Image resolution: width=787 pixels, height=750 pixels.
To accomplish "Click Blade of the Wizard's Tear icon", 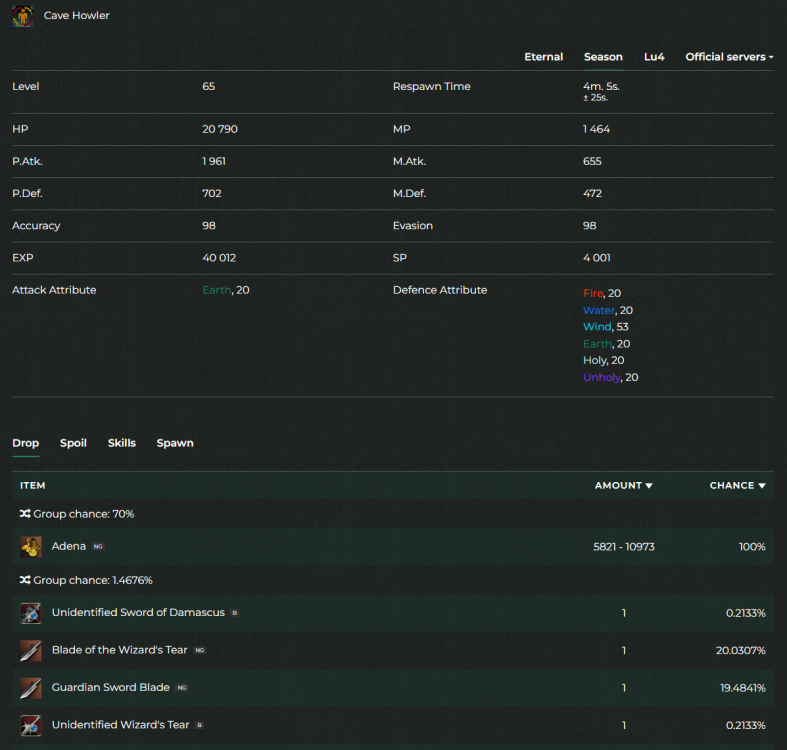I will click(x=31, y=650).
